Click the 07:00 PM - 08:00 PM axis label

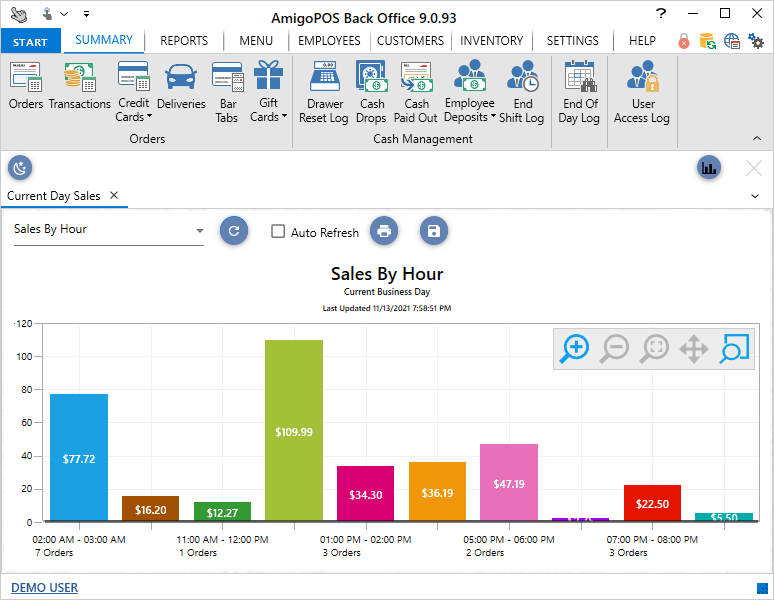(652, 539)
